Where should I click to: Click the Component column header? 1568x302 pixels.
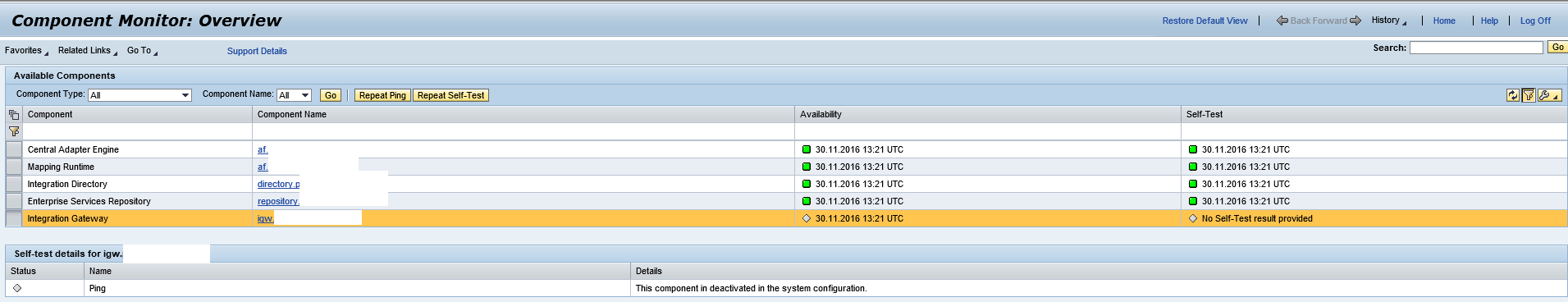pyautogui.click(x=137, y=115)
